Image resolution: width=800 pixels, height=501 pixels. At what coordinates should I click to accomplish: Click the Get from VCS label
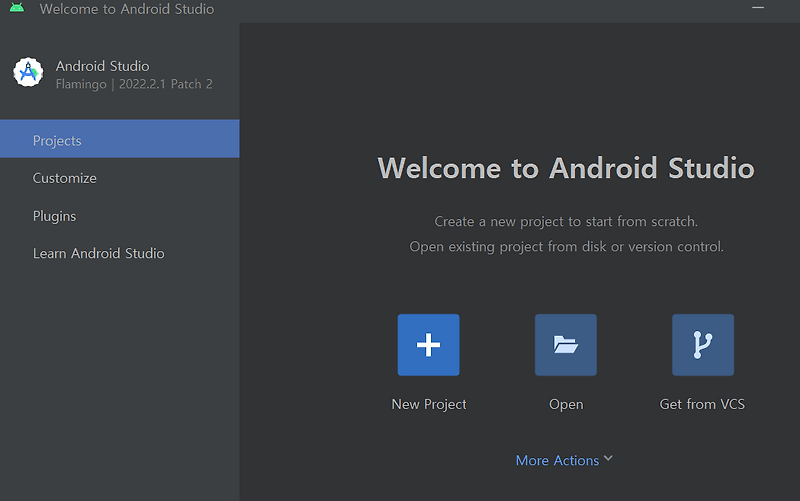702,404
